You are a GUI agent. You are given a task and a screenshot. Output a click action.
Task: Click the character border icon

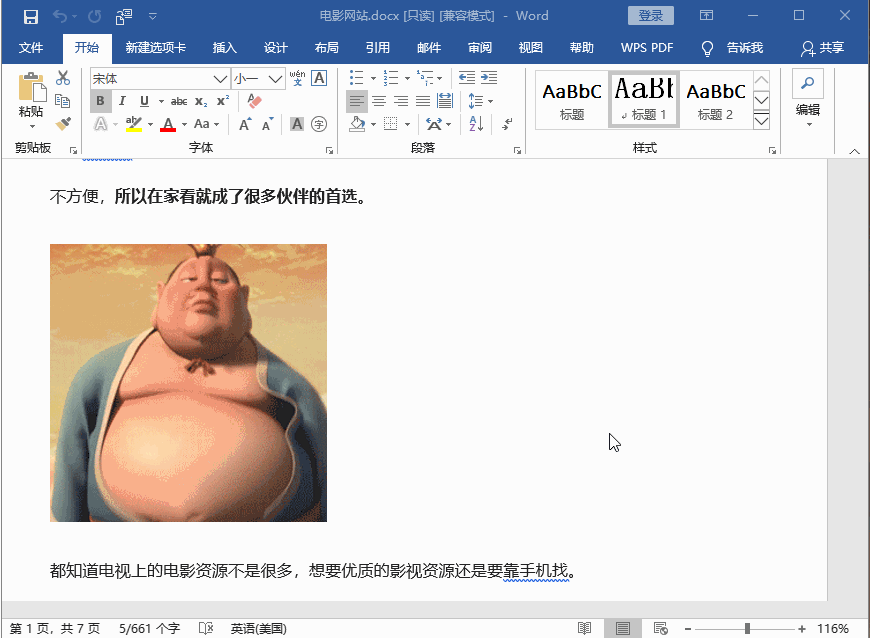pos(319,78)
